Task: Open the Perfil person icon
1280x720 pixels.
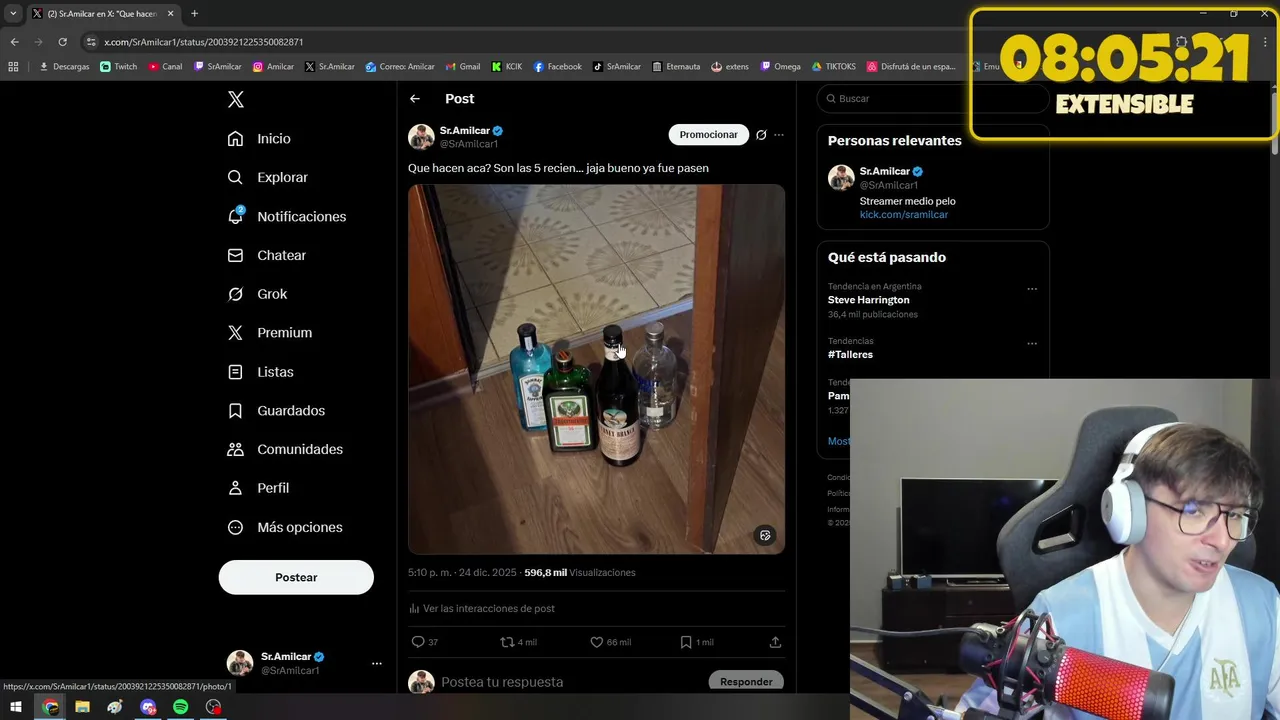Action: 235,488
